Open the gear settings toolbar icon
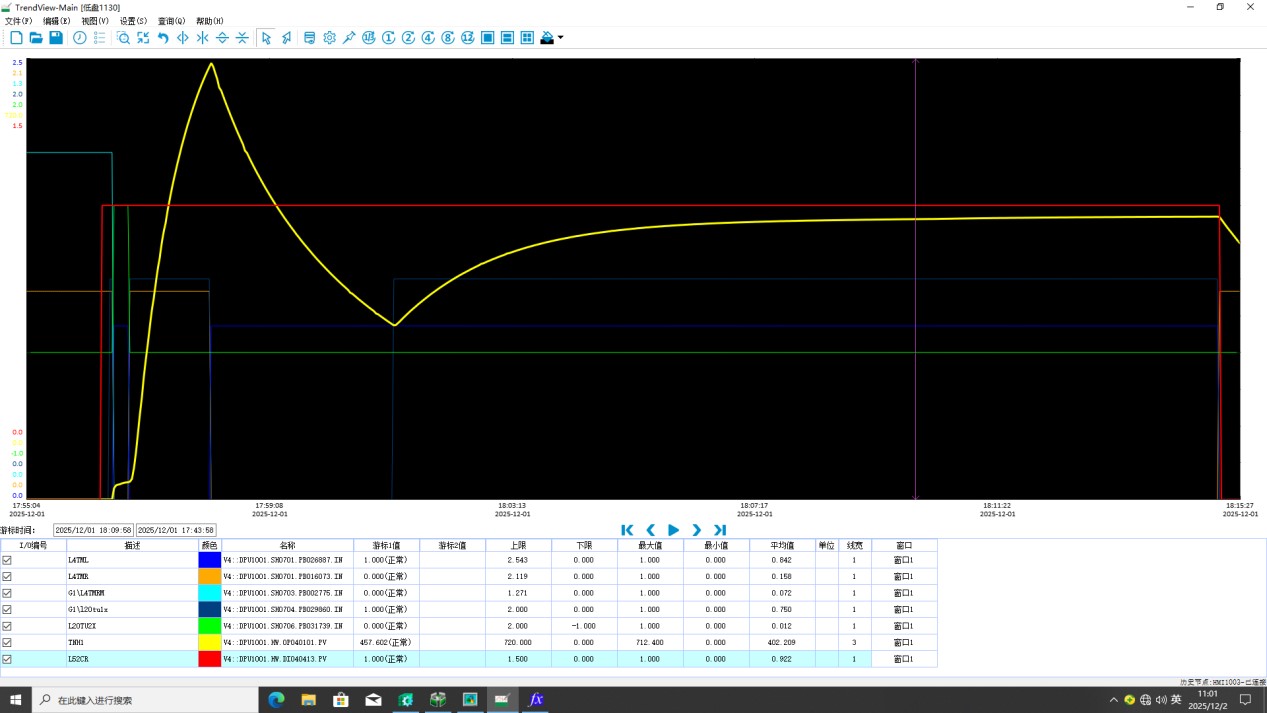This screenshot has width=1267, height=713. click(329, 38)
